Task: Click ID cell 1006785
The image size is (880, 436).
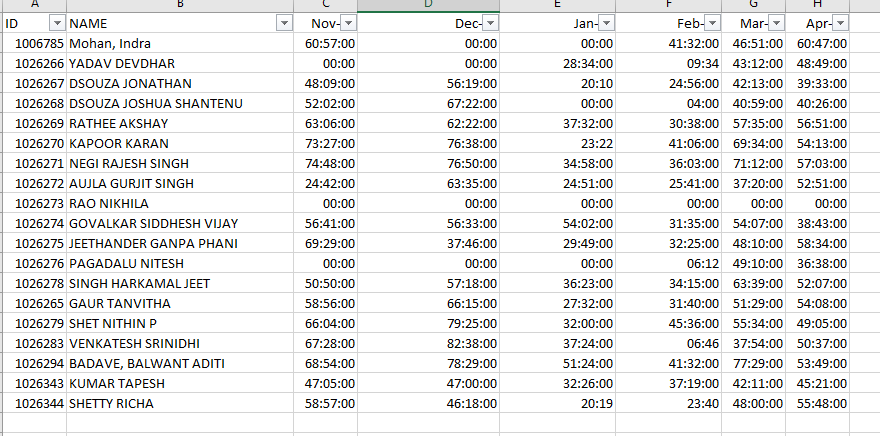Action: (34, 43)
